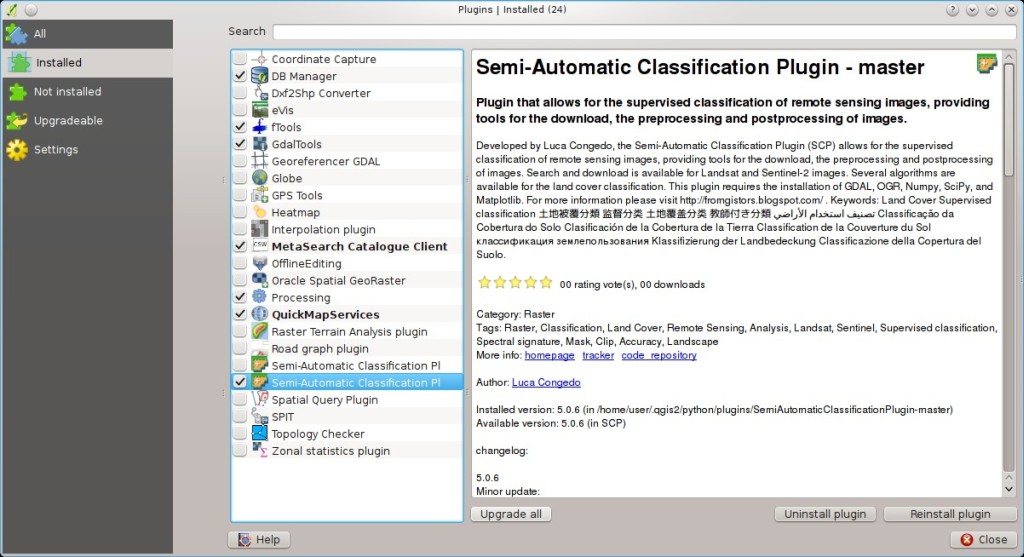
Task: Select the Topology Checker row
Action: (347, 434)
